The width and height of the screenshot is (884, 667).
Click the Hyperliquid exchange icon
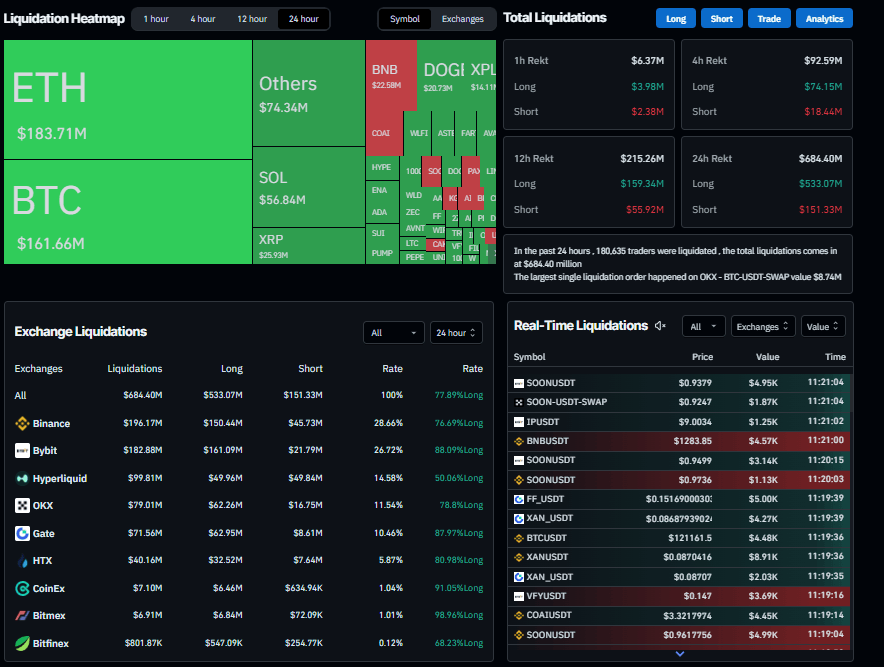tap(21, 478)
